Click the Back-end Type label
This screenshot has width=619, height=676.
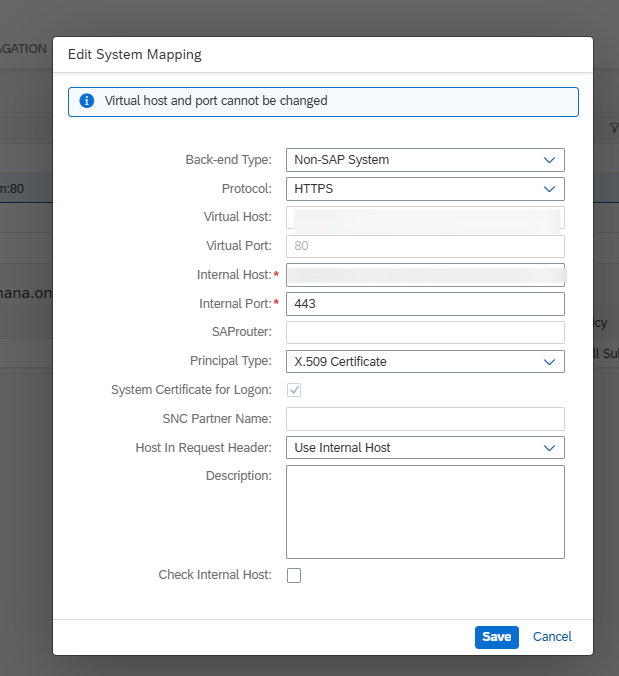click(x=228, y=160)
